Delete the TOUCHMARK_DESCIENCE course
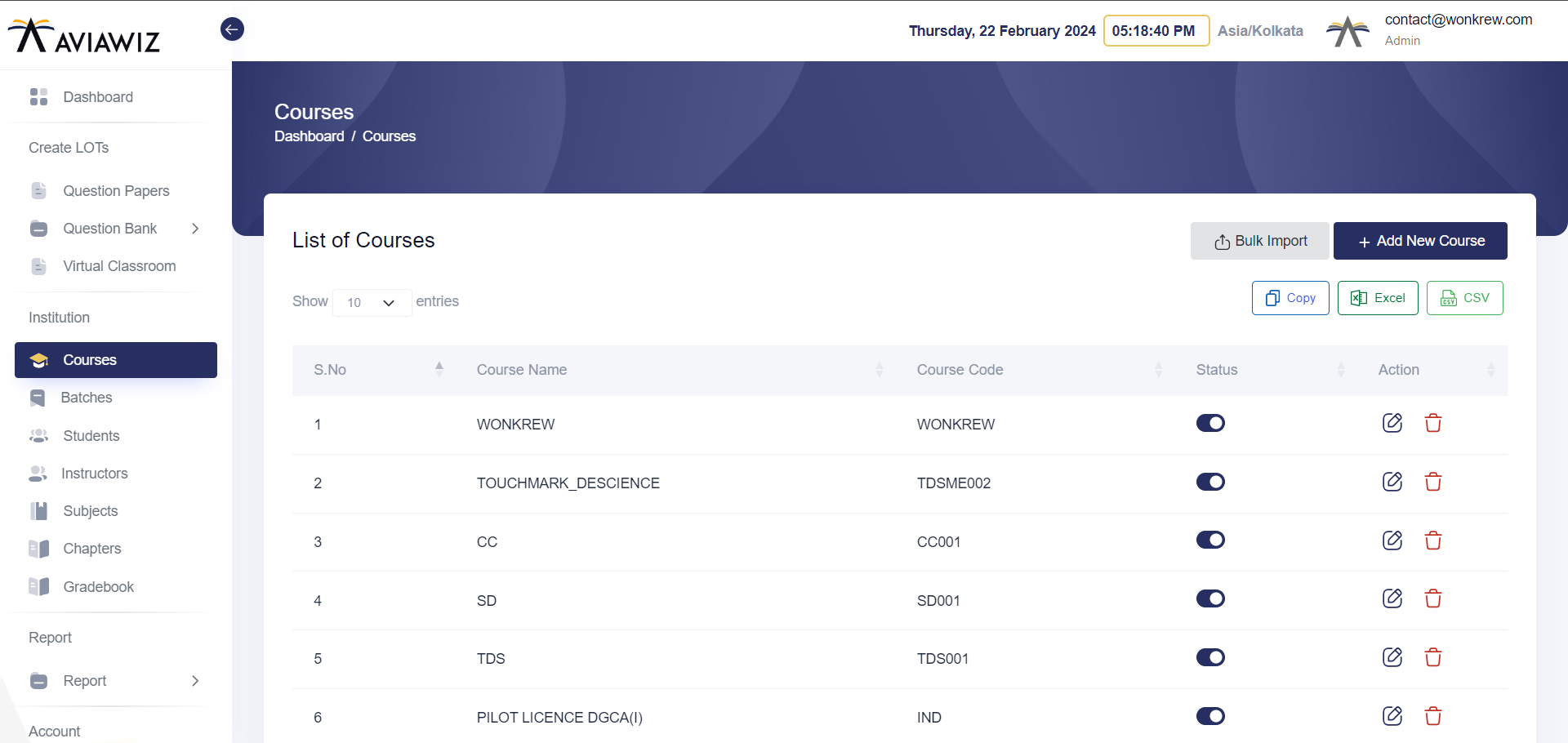 1433,482
